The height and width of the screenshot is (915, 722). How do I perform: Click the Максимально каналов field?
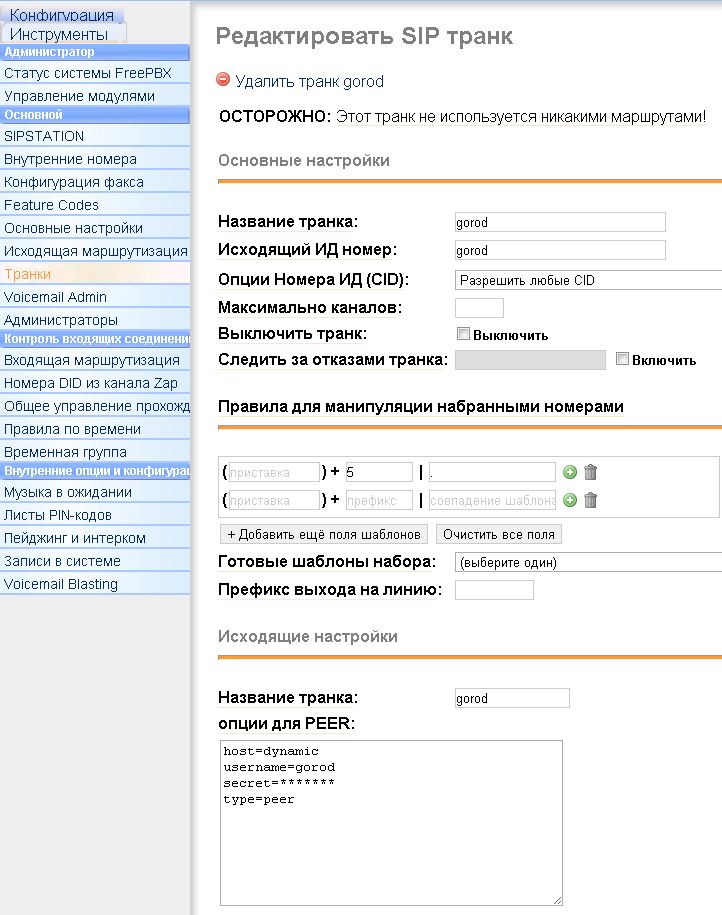pos(479,308)
